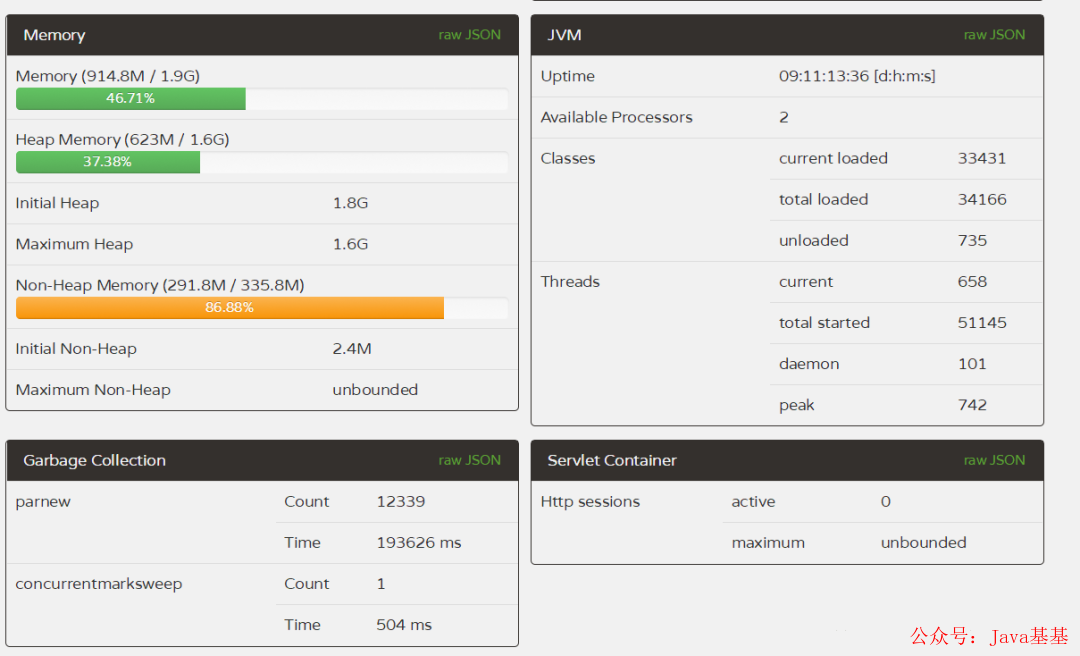
Task: Click the concurrentmarksweep collector label
Action: (98, 584)
